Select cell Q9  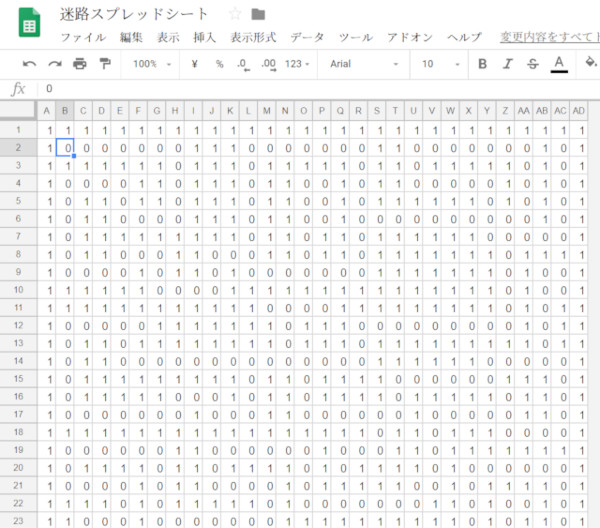tap(340, 272)
